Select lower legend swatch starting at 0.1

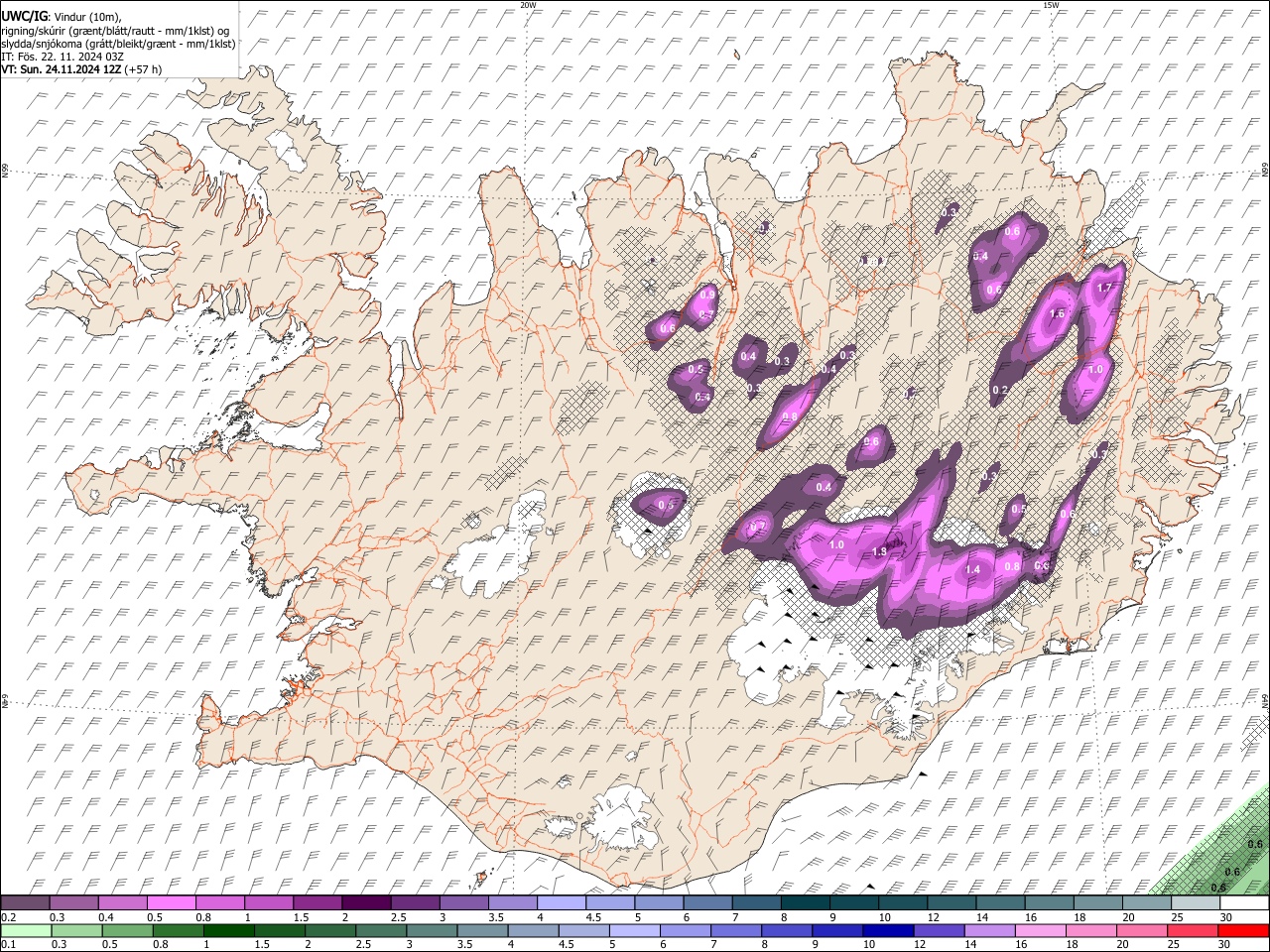26,930
